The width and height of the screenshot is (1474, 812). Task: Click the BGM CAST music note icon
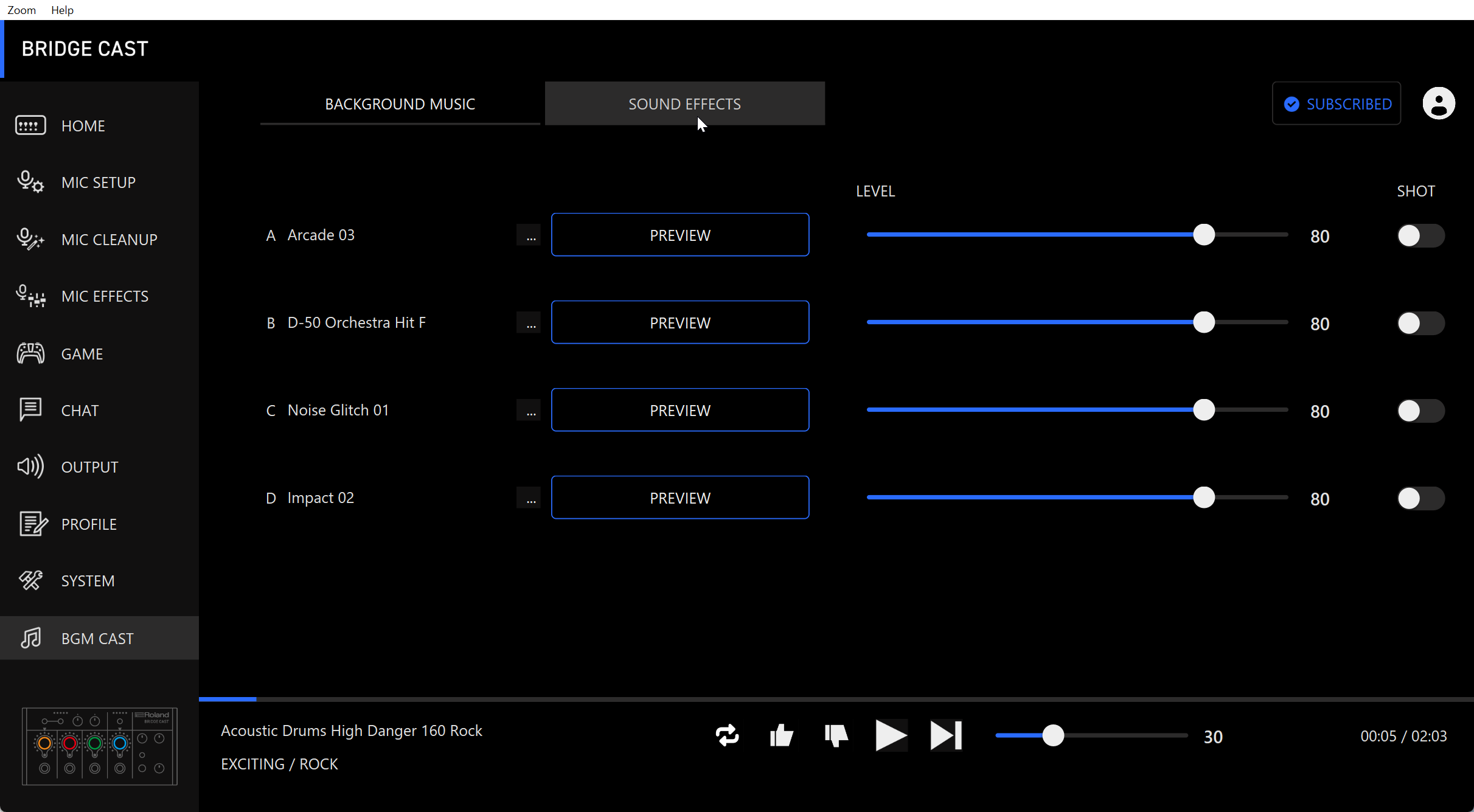point(30,638)
